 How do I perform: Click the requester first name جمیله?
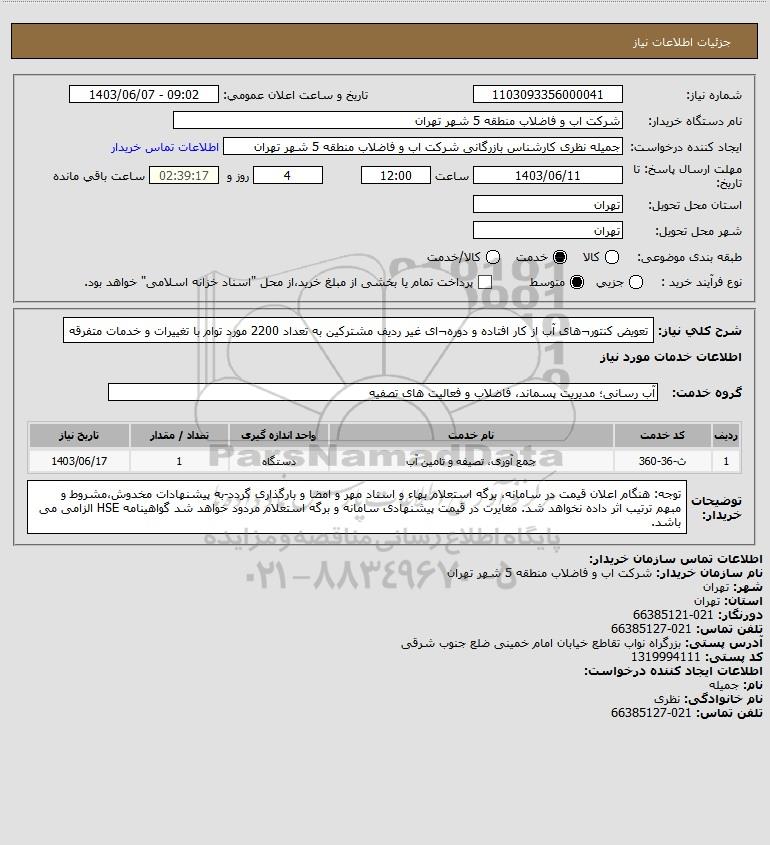(724, 685)
